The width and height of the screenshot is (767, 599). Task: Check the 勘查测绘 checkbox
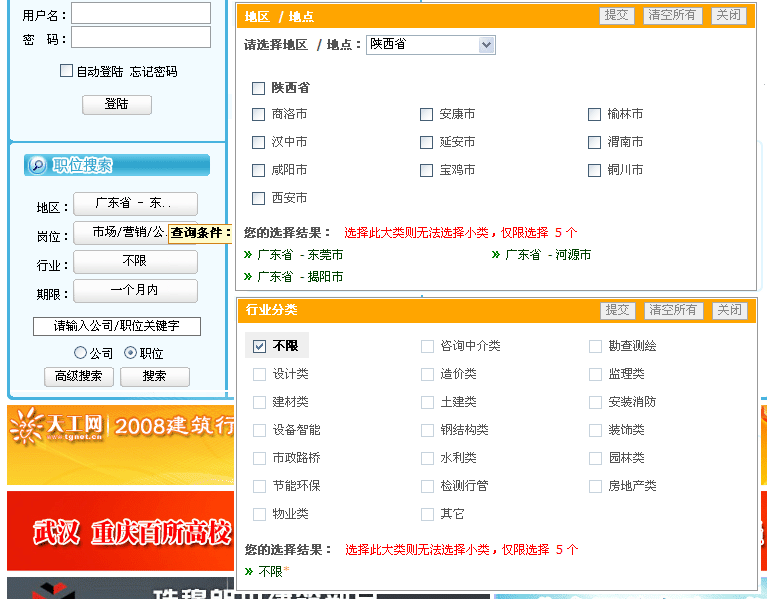(595, 346)
